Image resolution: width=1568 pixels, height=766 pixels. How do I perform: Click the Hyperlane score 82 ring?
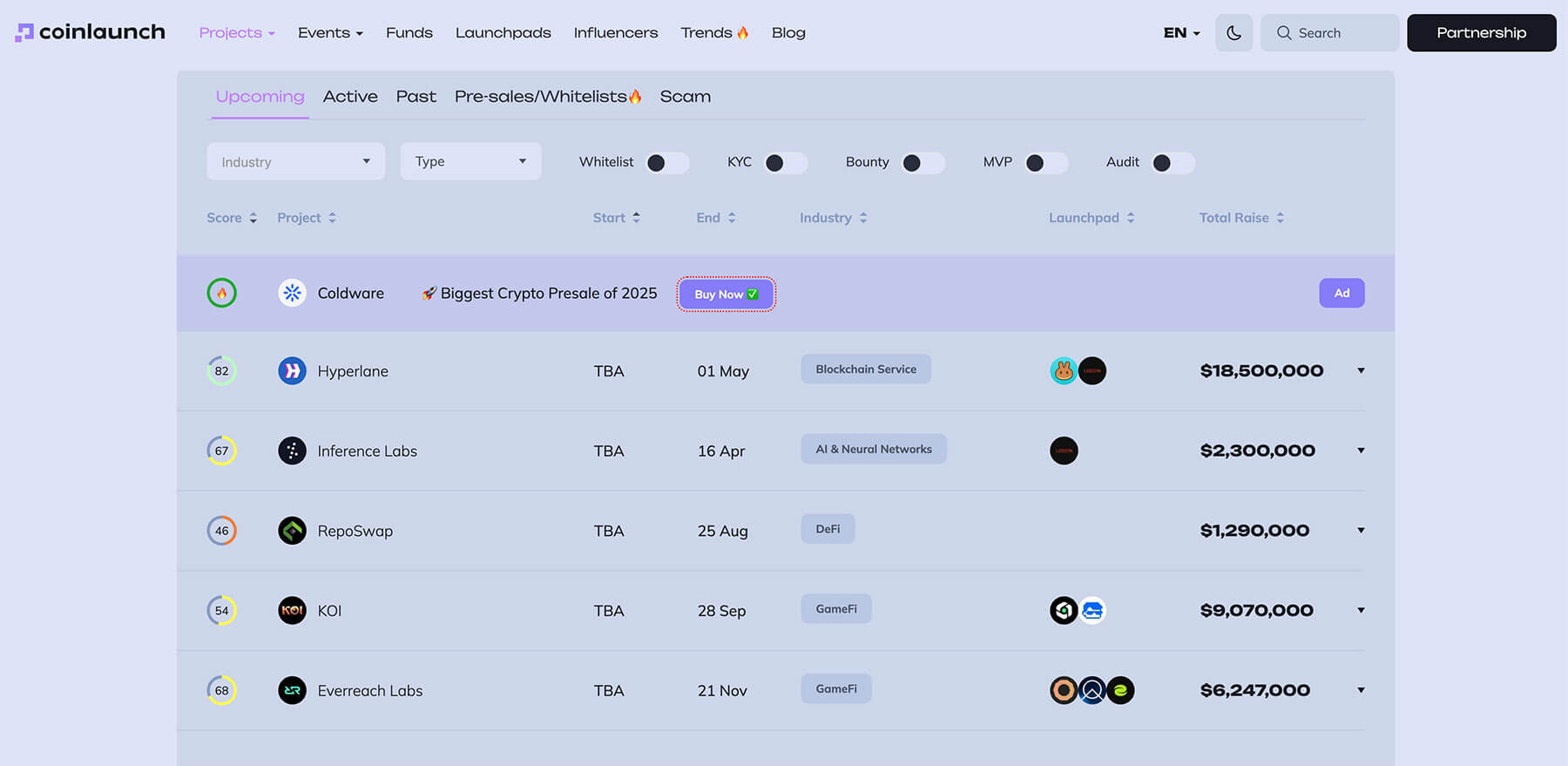pyautogui.click(x=222, y=371)
